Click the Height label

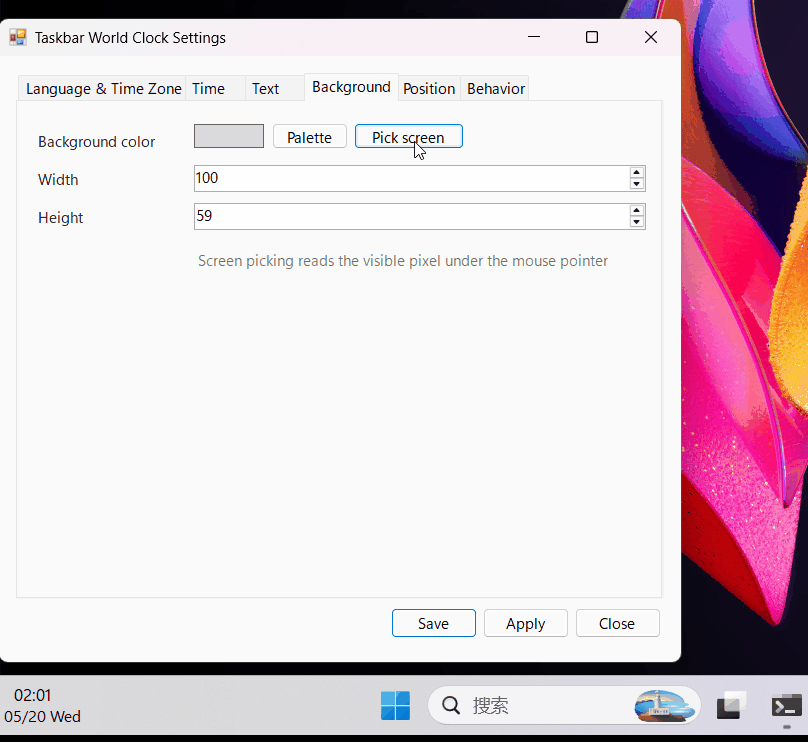pyautogui.click(x=60, y=218)
